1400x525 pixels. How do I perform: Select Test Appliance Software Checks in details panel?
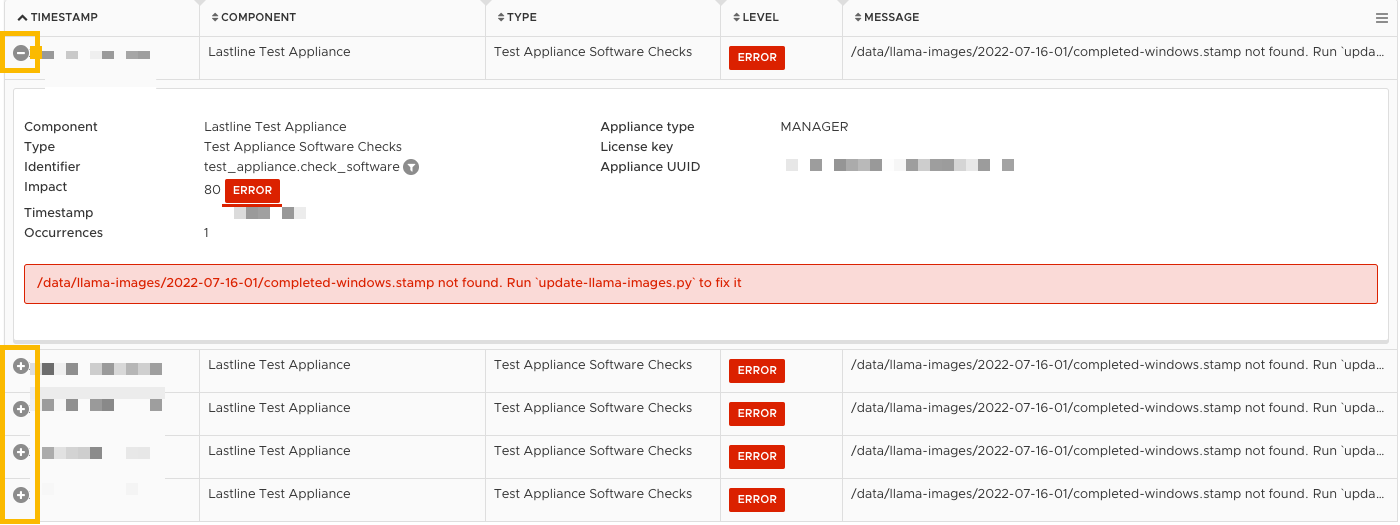point(303,147)
